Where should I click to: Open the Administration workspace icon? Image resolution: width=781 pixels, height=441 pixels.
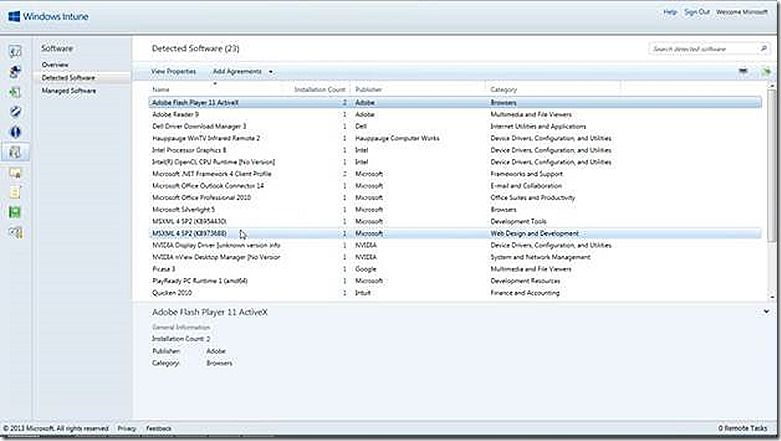click(15, 232)
